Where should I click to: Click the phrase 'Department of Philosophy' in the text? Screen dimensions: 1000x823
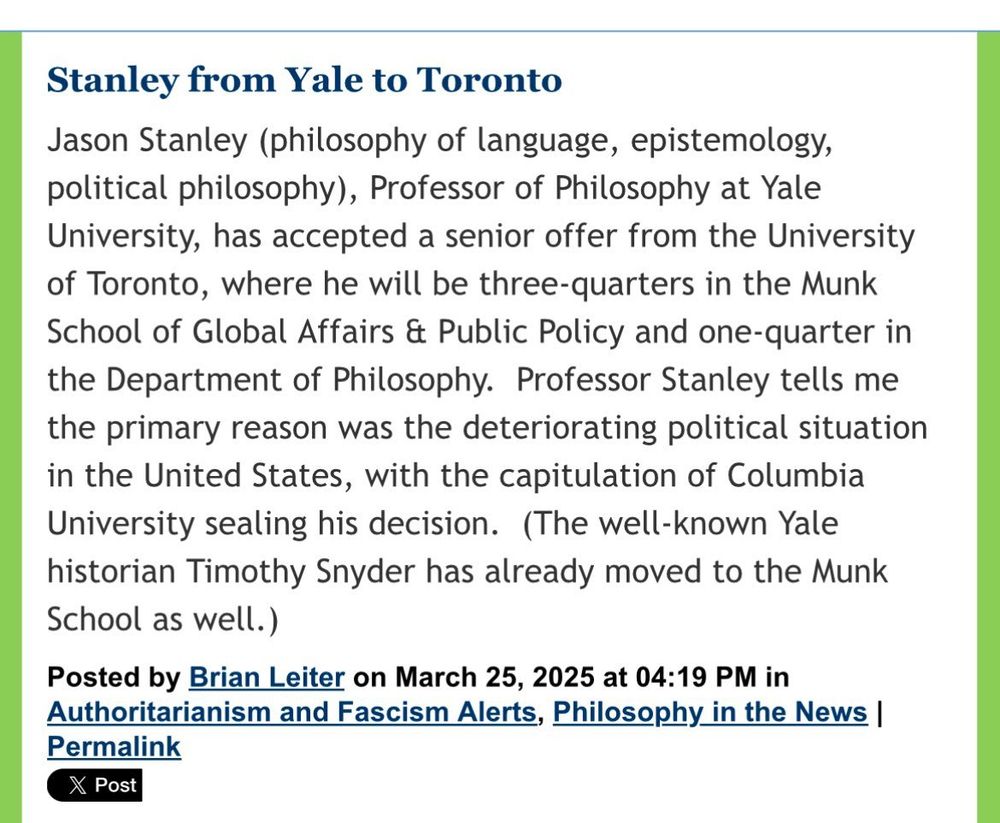(299, 380)
